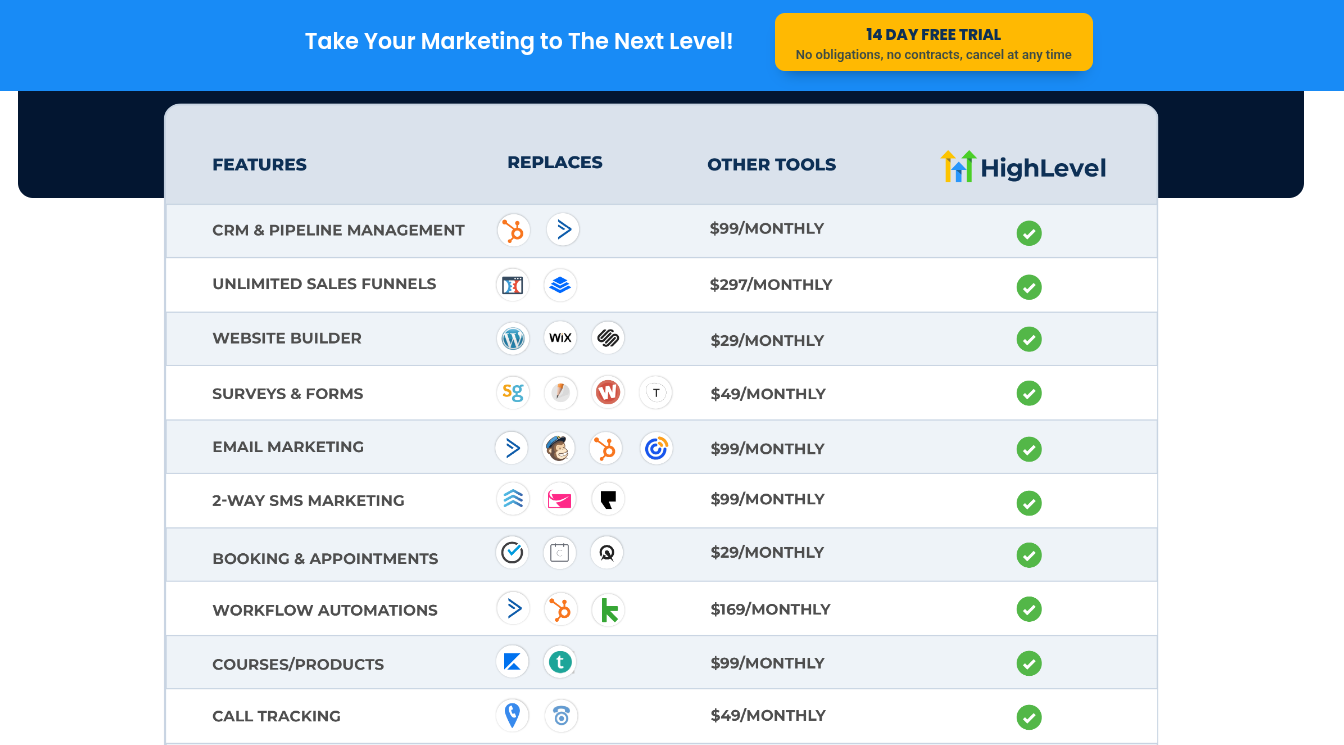Click green checkmark for CRM & Pipeline Management
This screenshot has height=745, width=1344.
tap(1029, 233)
